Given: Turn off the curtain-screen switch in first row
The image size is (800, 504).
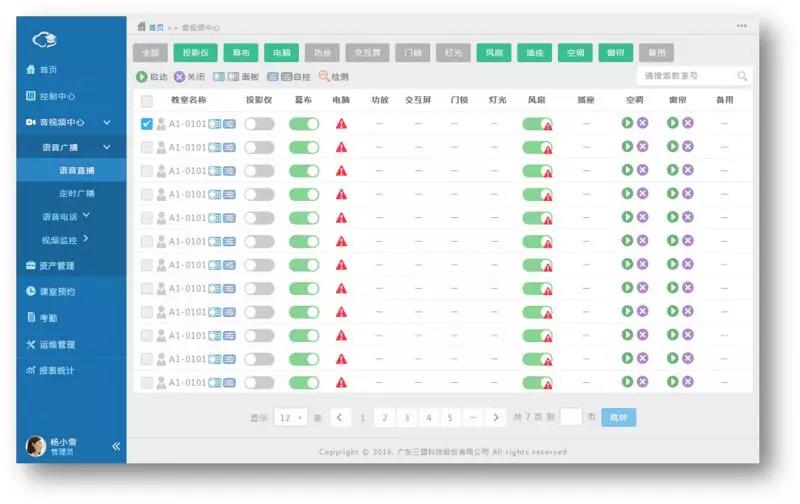Looking at the screenshot, I should (x=304, y=124).
